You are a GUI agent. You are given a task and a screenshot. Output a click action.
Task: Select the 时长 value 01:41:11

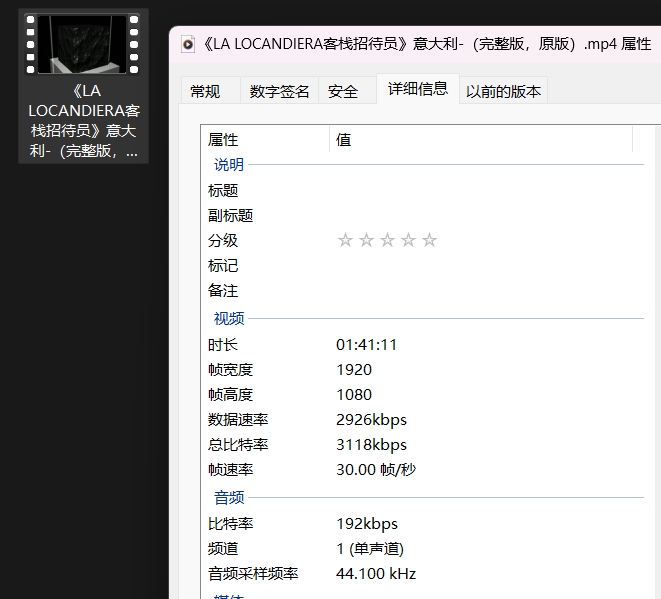(366, 345)
